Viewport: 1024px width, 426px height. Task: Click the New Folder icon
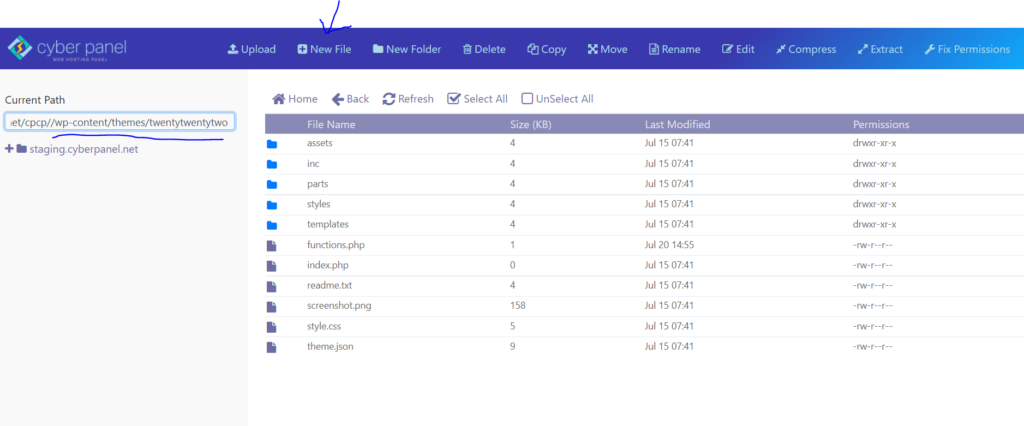click(378, 49)
